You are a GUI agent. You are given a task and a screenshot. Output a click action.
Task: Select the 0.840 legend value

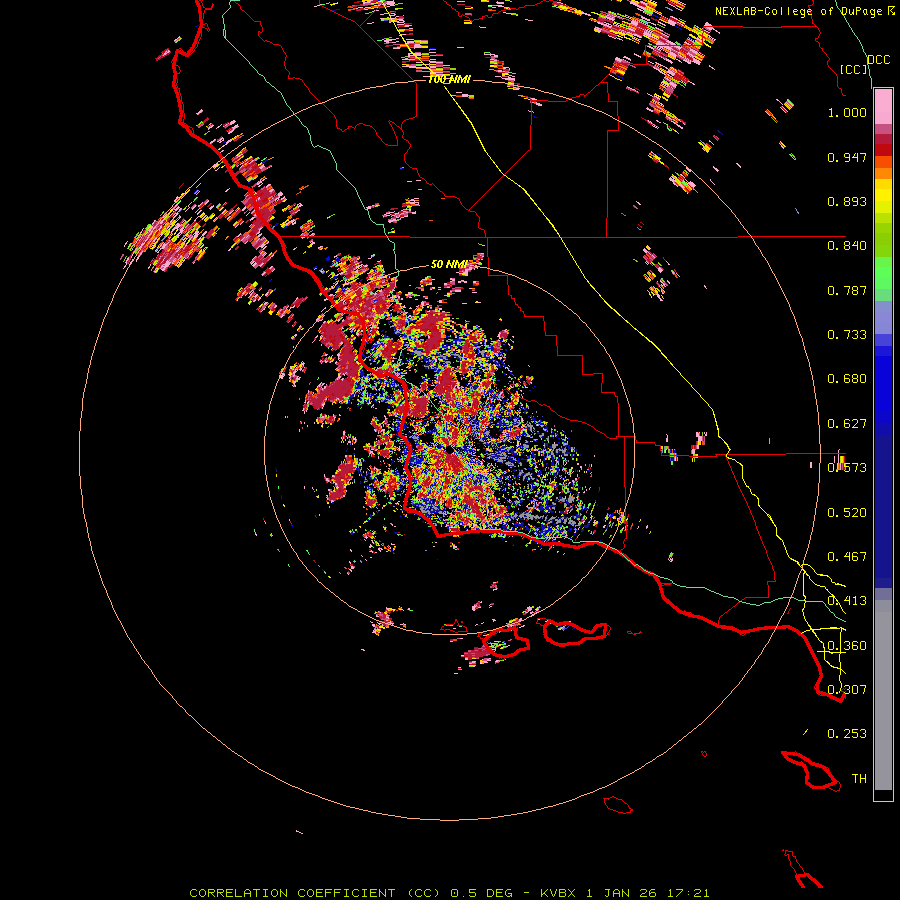pos(847,246)
